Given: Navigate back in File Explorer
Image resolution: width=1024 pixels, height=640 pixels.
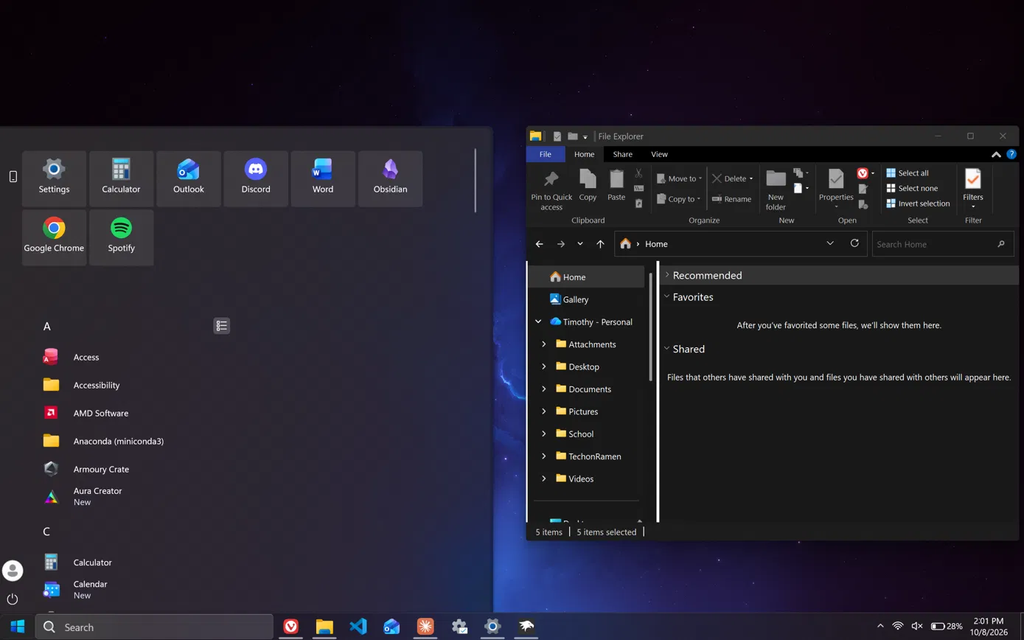Looking at the screenshot, I should [x=539, y=244].
